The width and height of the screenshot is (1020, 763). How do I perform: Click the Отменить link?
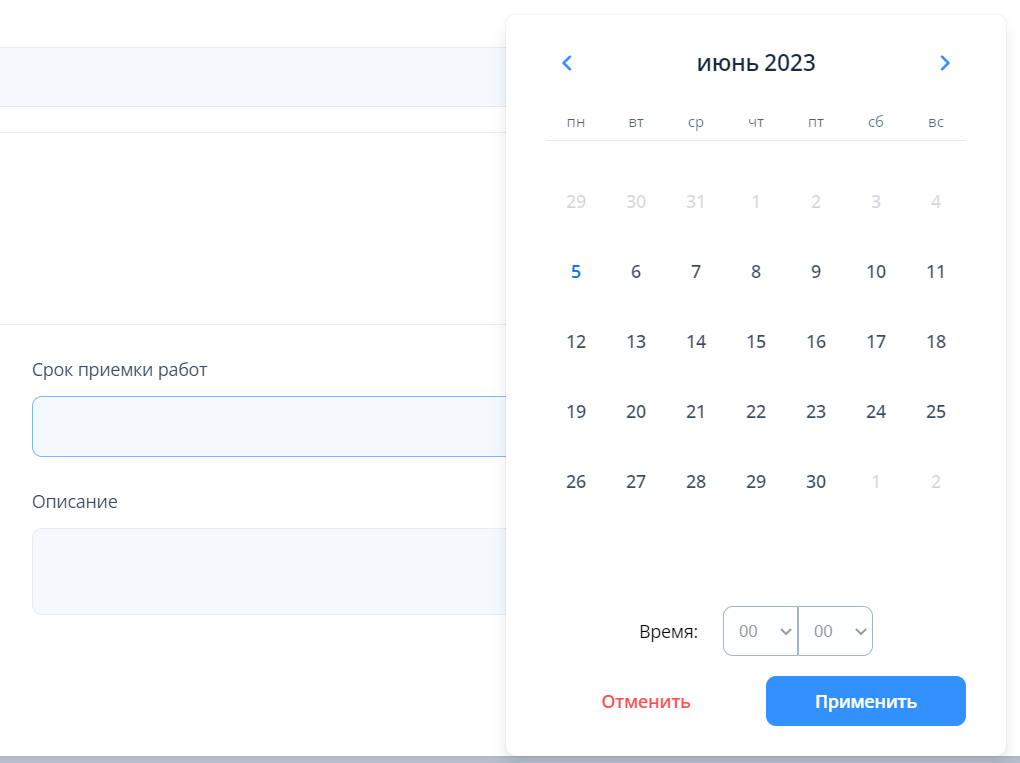[646, 701]
